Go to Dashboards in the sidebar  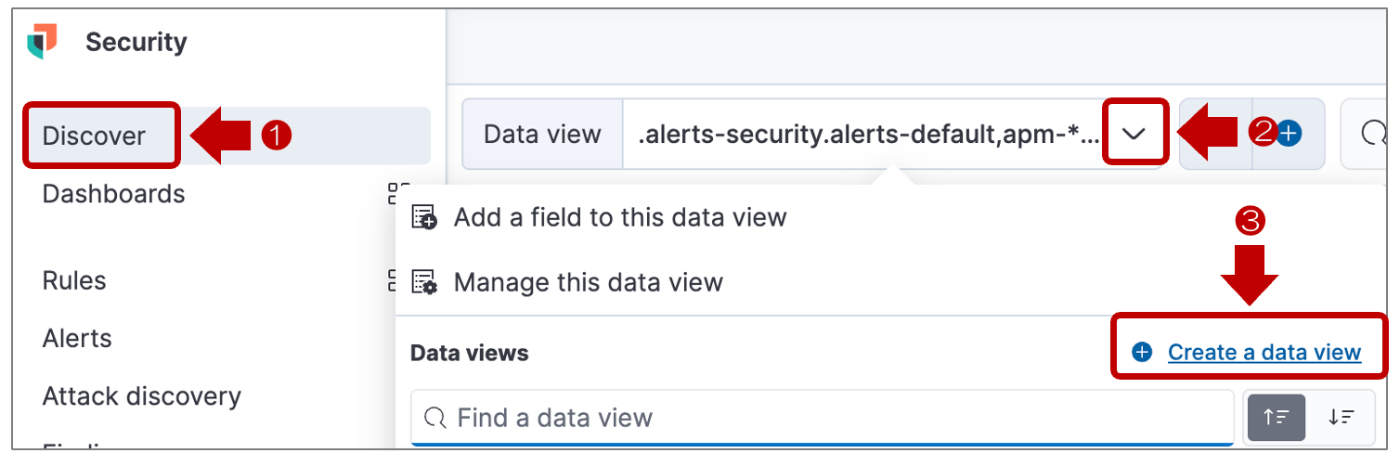click(x=113, y=193)
